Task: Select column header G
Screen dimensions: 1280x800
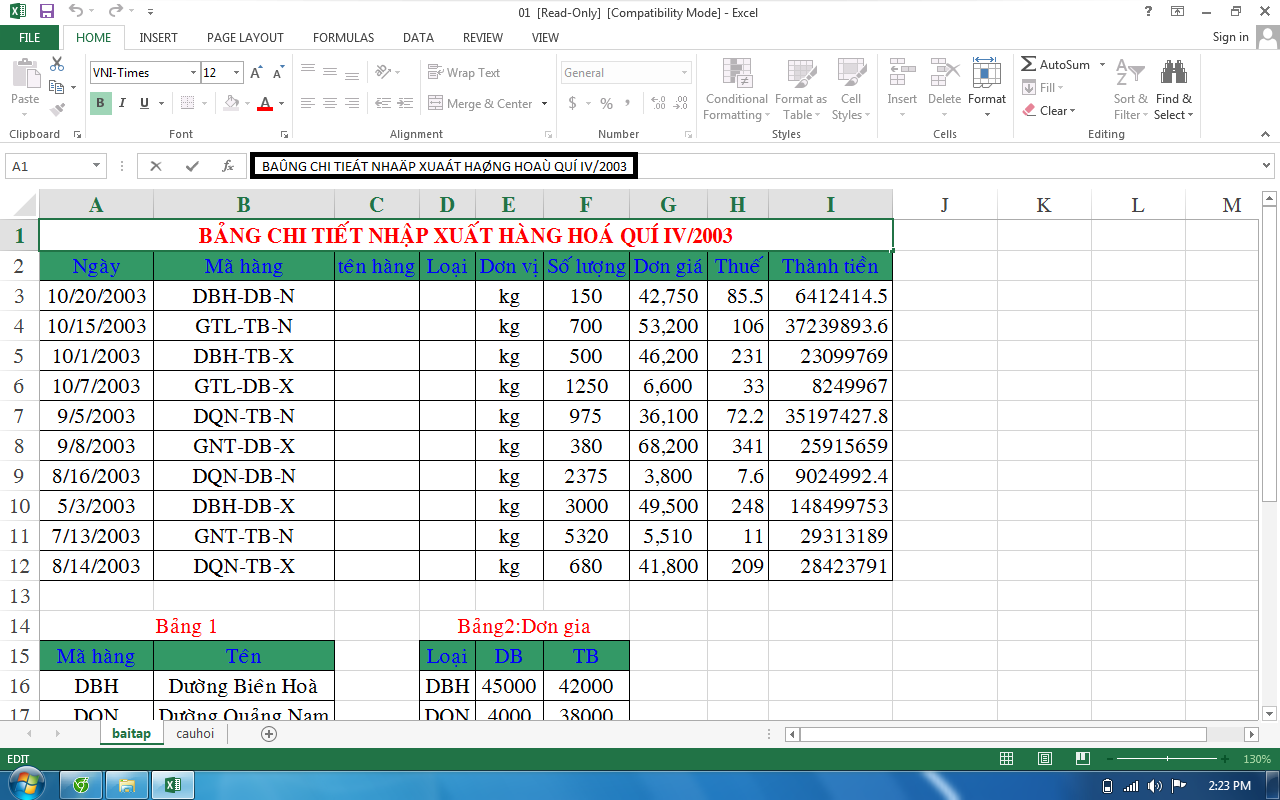Action: tap(668, 205)
